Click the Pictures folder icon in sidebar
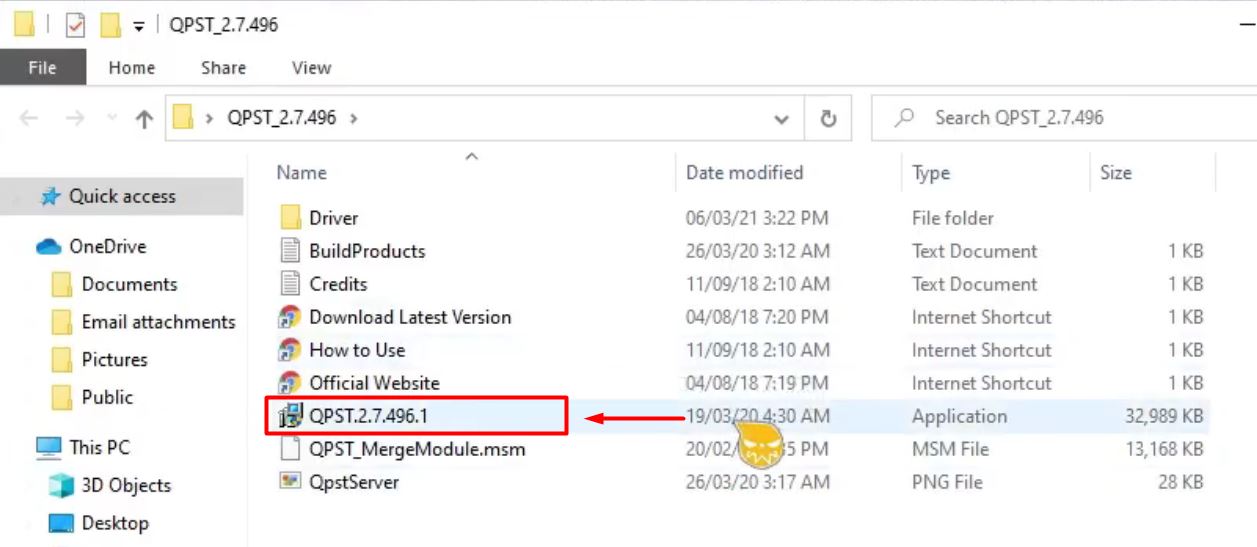Screen dimensions: 1257x547 coord(62,360)
